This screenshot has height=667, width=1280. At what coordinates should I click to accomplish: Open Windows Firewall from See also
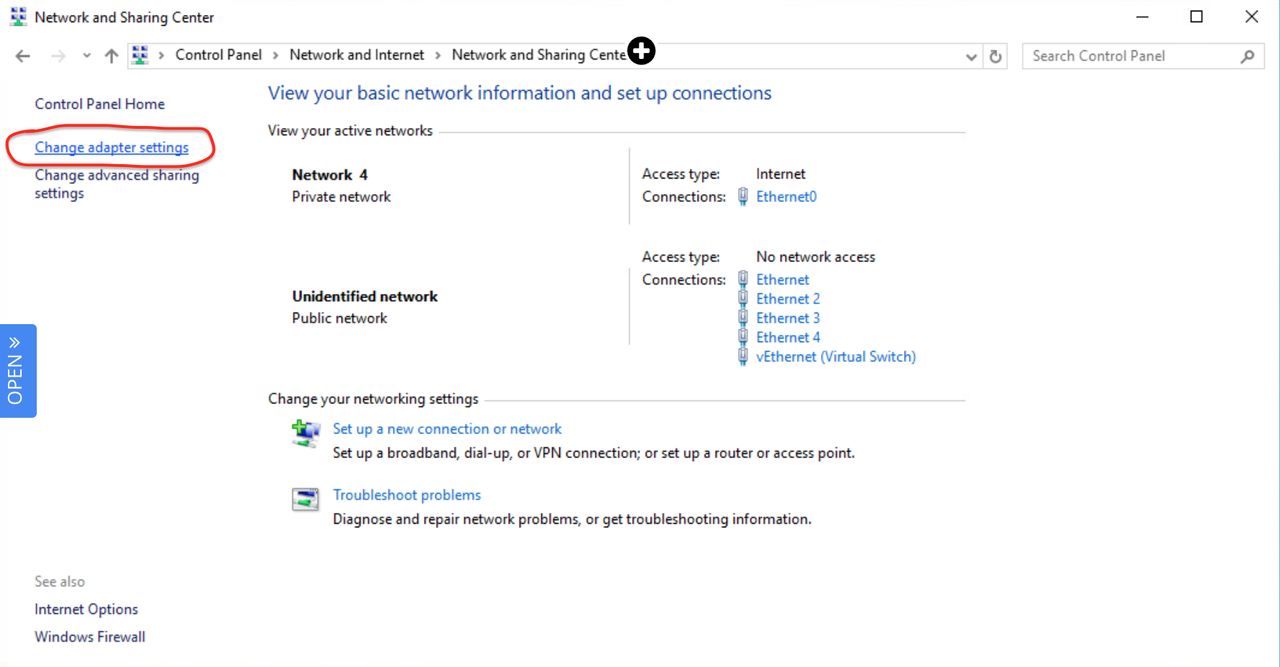coord(89,636)
